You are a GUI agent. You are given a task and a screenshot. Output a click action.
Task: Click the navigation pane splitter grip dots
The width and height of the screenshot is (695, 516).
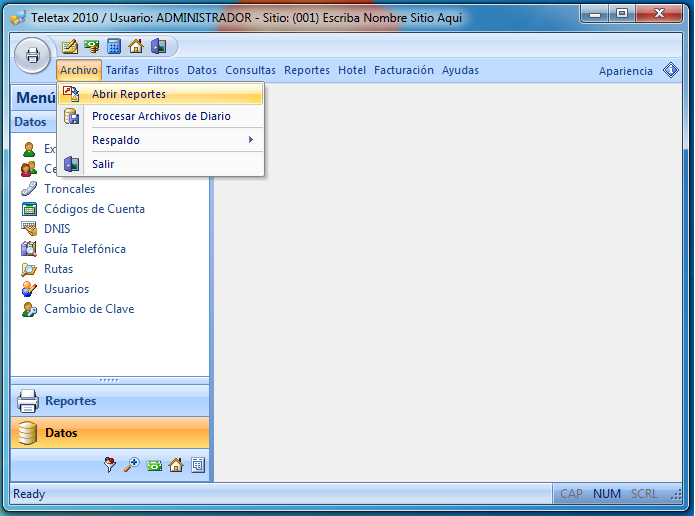tap(109, 380)
